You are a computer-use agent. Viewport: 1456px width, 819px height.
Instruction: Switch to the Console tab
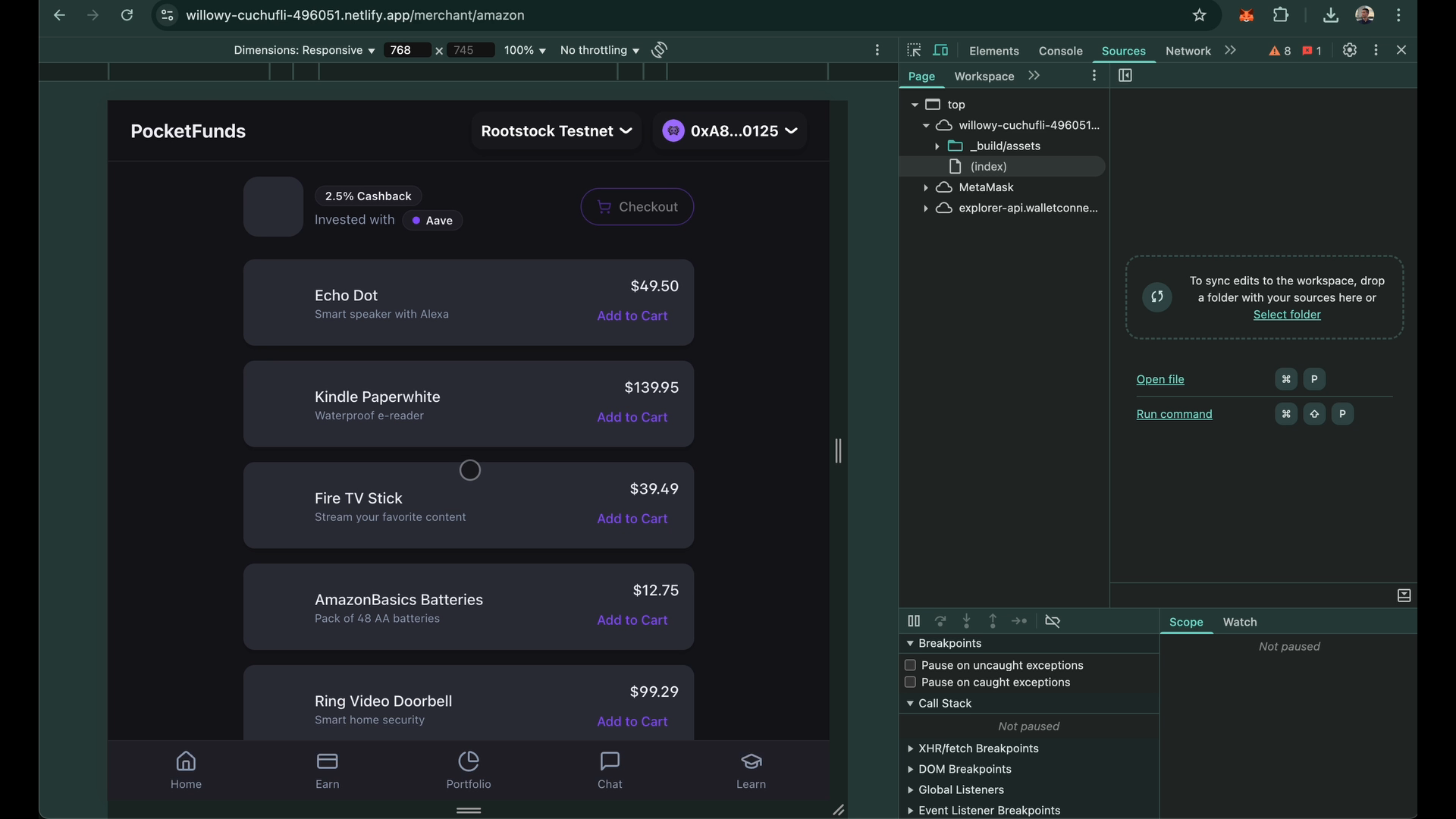coord(1060,51)
